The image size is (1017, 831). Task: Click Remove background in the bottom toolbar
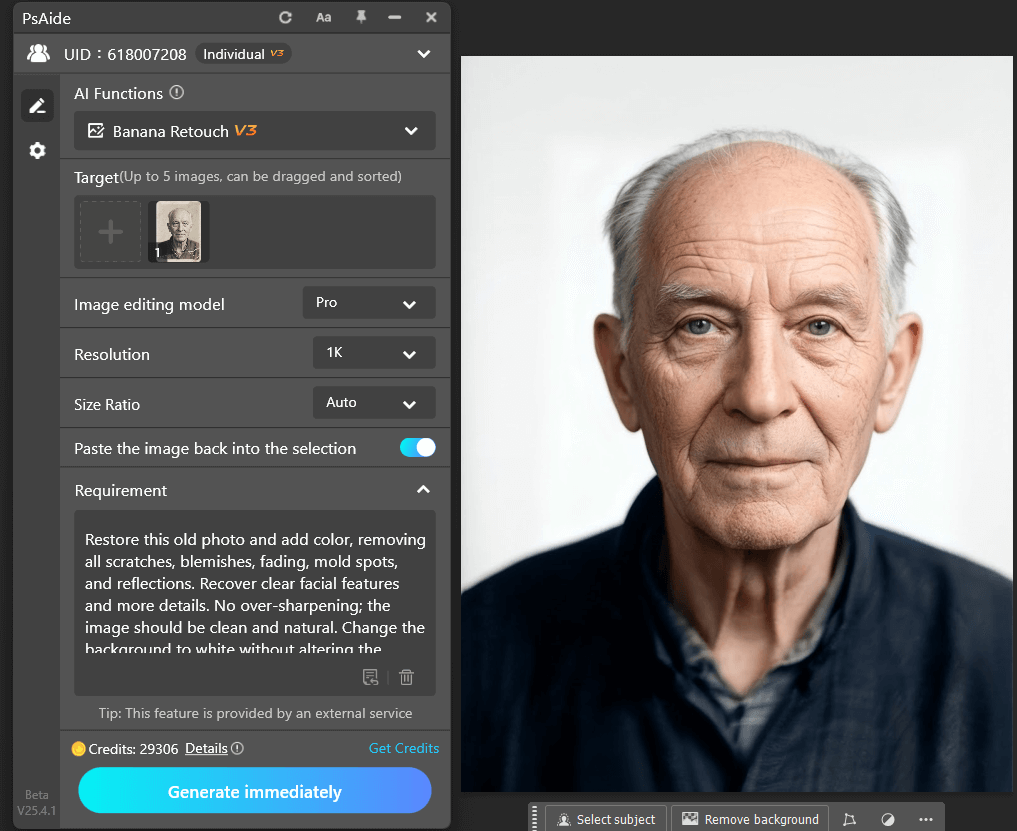pos(749,818)
